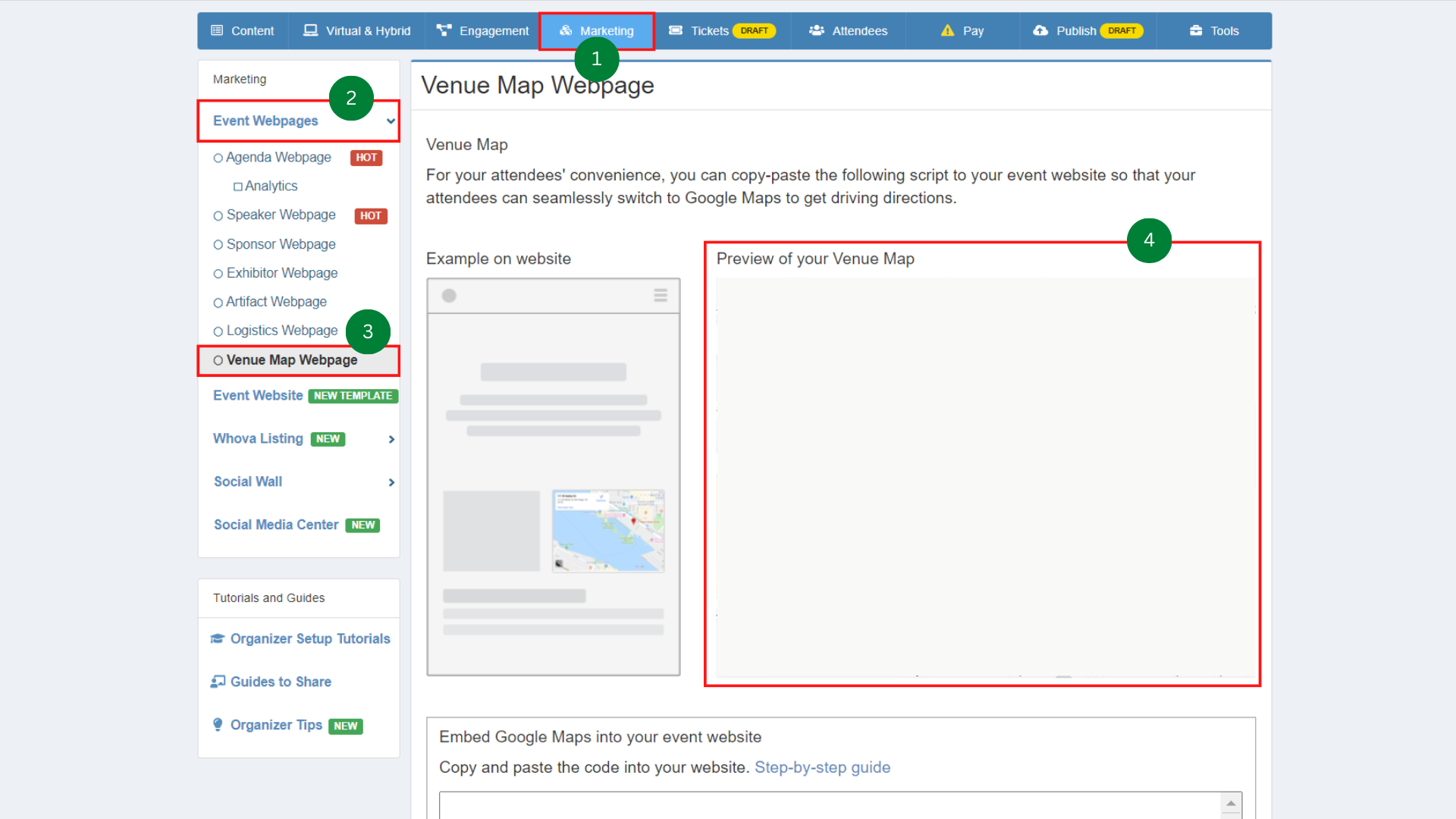Open Organizer Setup Tutorials
The width and height of the screenshot is (1456, 819).
(310, 639)
